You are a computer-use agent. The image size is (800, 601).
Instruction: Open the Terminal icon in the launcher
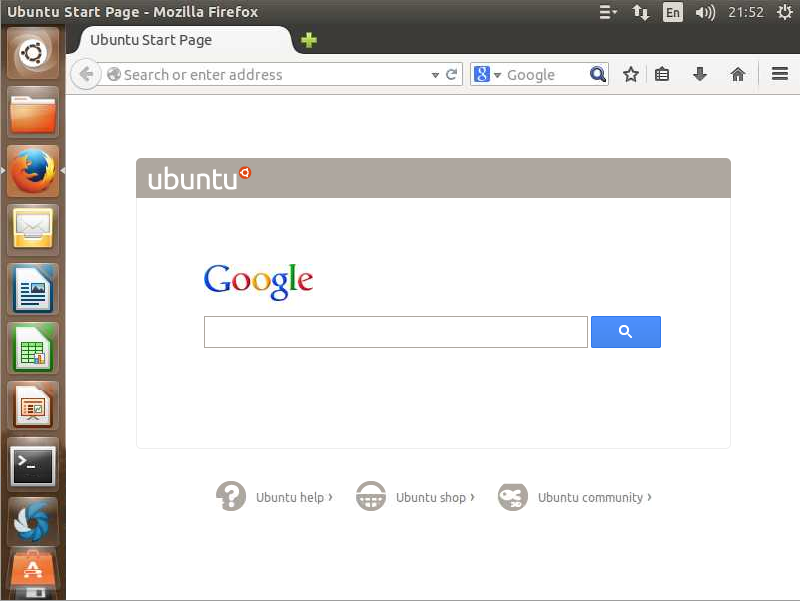click(33, 465)
